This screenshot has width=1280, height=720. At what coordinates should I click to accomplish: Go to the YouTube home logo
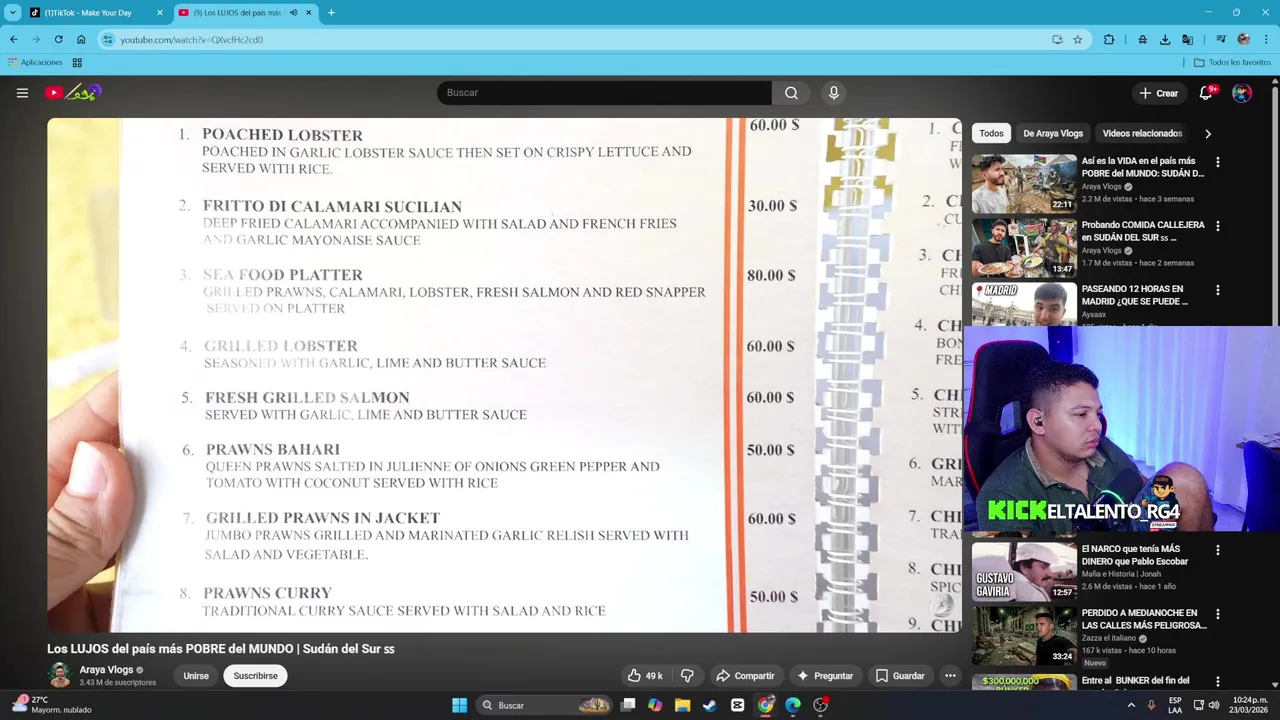point(73,93)
